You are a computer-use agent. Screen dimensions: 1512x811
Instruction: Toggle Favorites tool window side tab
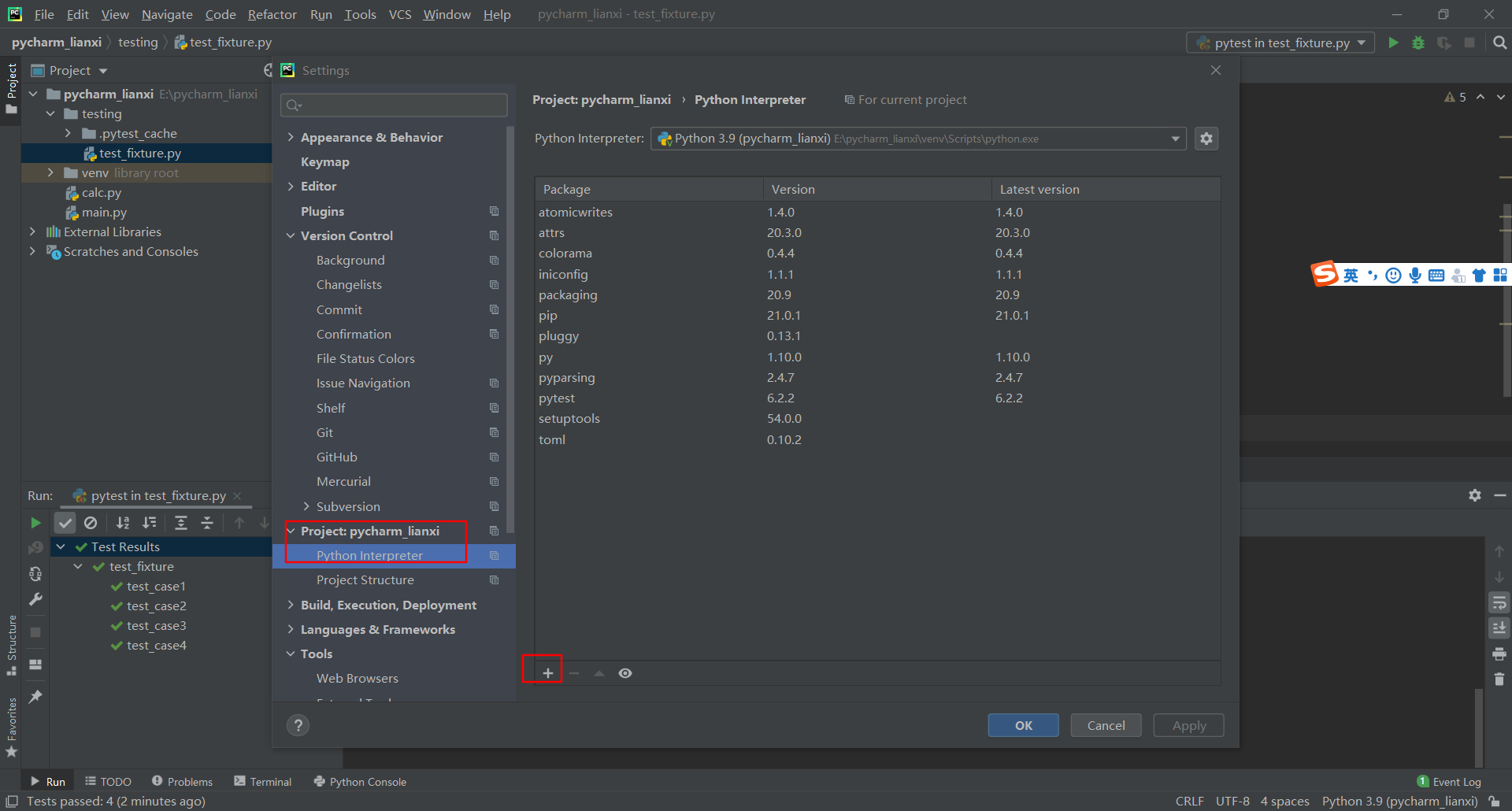(11, 727)
